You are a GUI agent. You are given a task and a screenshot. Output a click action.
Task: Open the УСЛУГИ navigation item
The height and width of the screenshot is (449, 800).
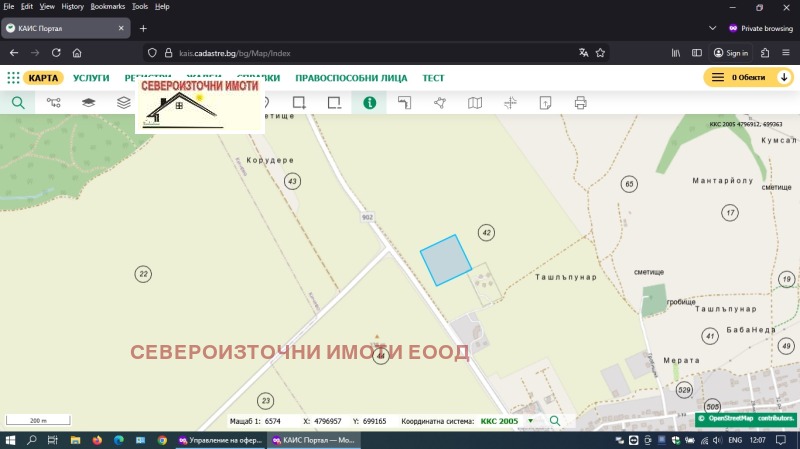91,78
